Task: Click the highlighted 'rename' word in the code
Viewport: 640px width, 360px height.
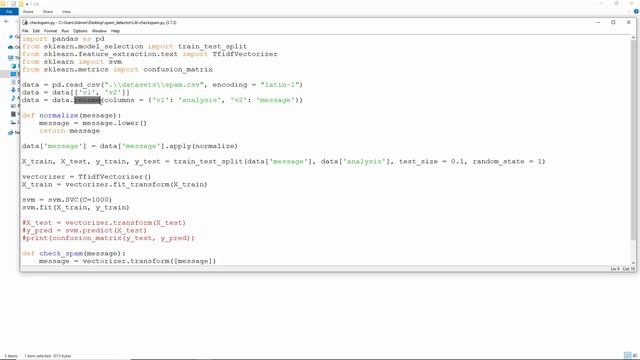Action: [87, 100]
